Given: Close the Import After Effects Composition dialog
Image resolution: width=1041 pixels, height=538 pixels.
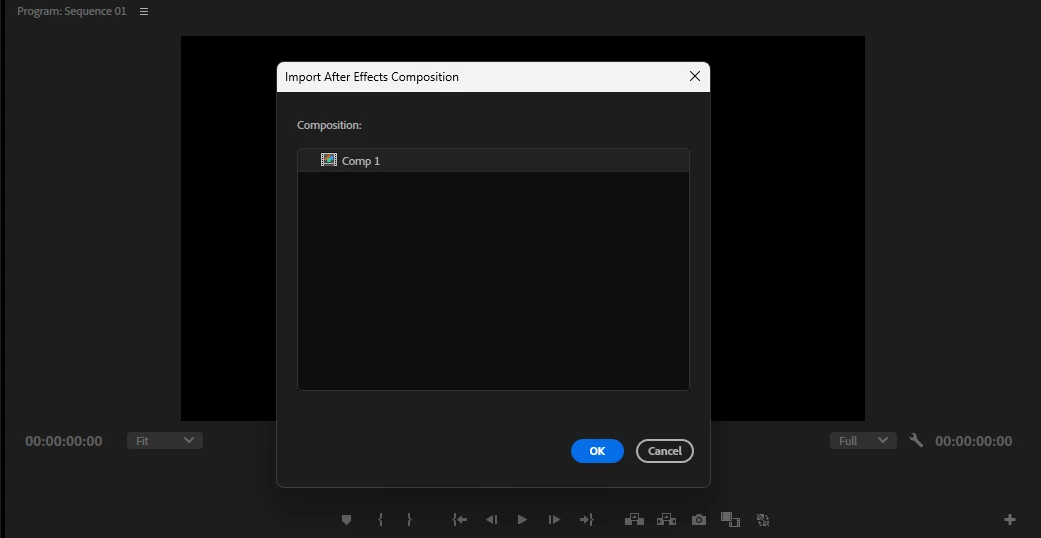Looking at the screenshot, I should click(694, 76).
